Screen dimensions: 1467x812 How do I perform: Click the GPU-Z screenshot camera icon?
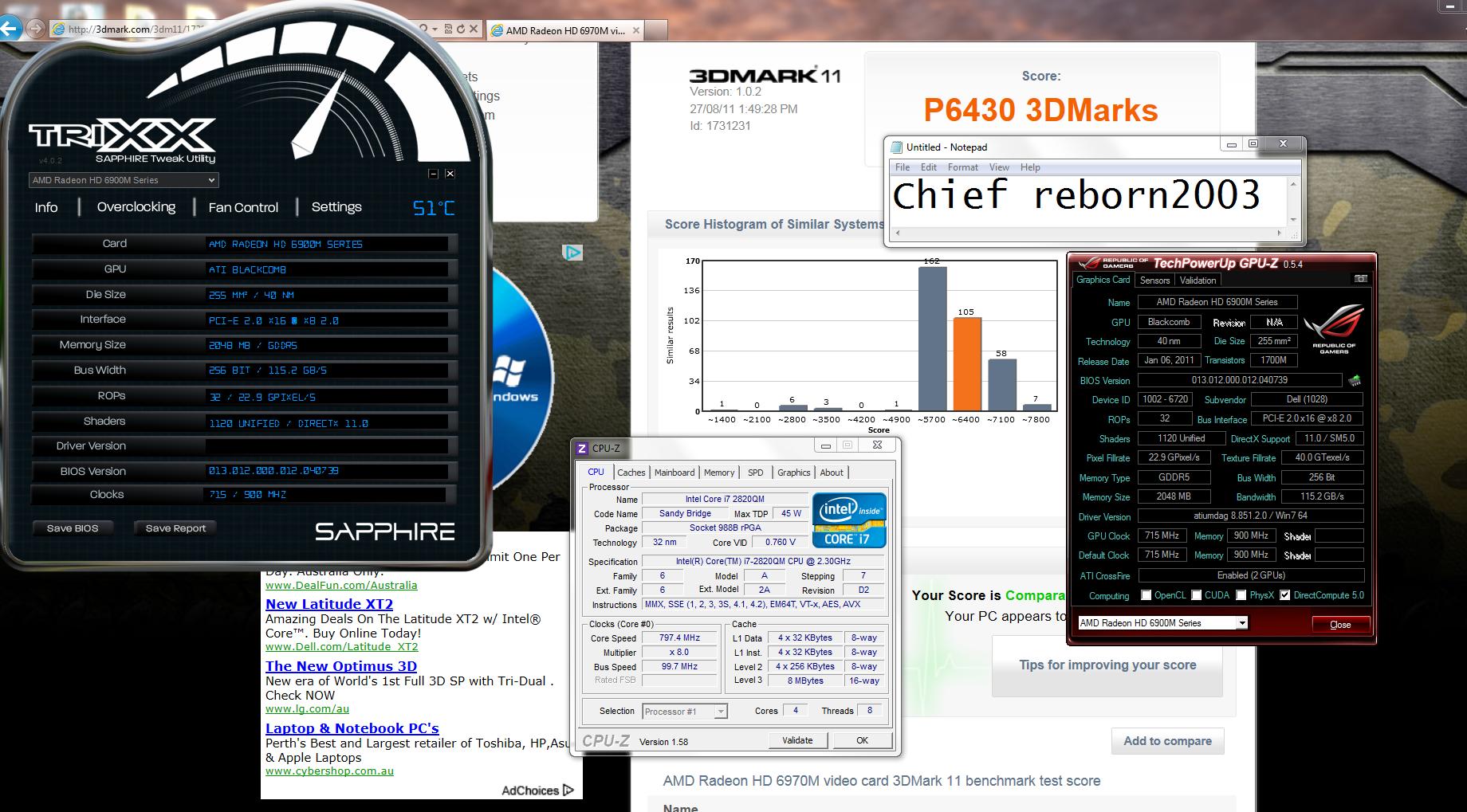point(1360,279)
